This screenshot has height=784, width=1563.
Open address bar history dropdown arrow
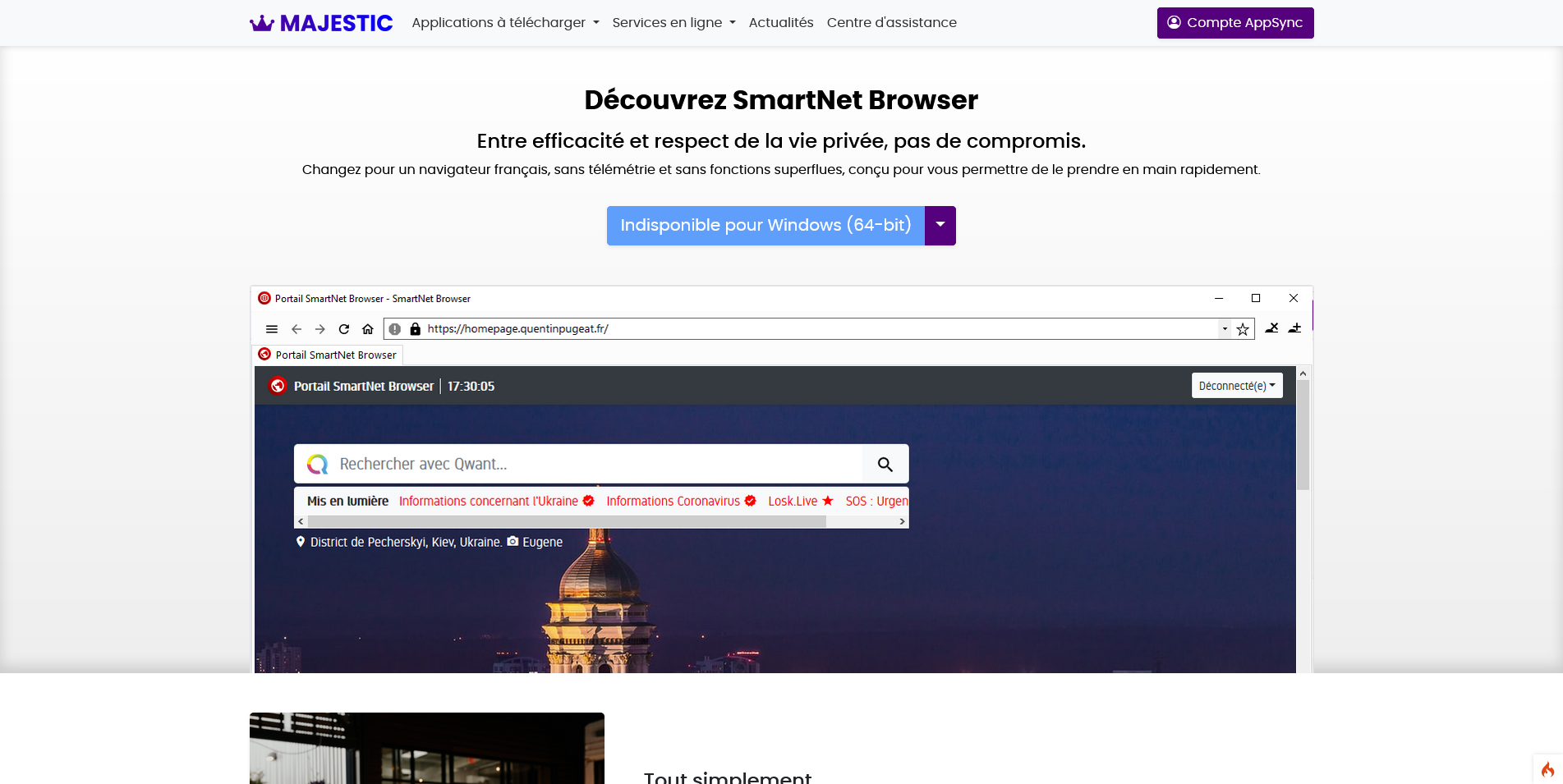click(x=1225, y=329)
